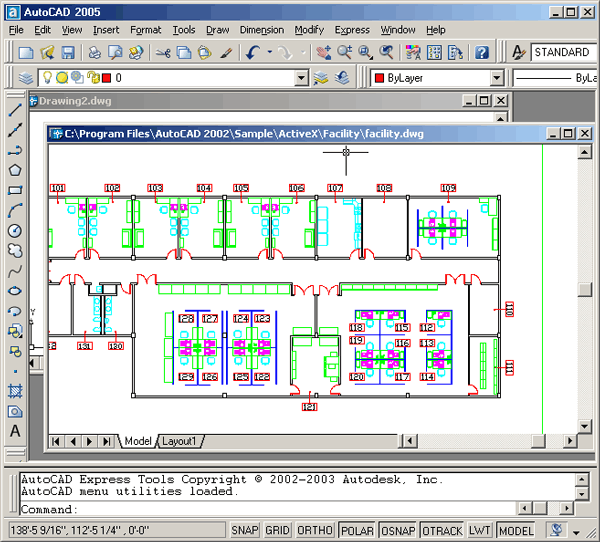The image size is (600, 542).
Task: Select the Circle tool
Action: pyautogui.click(x=15, y=230)
